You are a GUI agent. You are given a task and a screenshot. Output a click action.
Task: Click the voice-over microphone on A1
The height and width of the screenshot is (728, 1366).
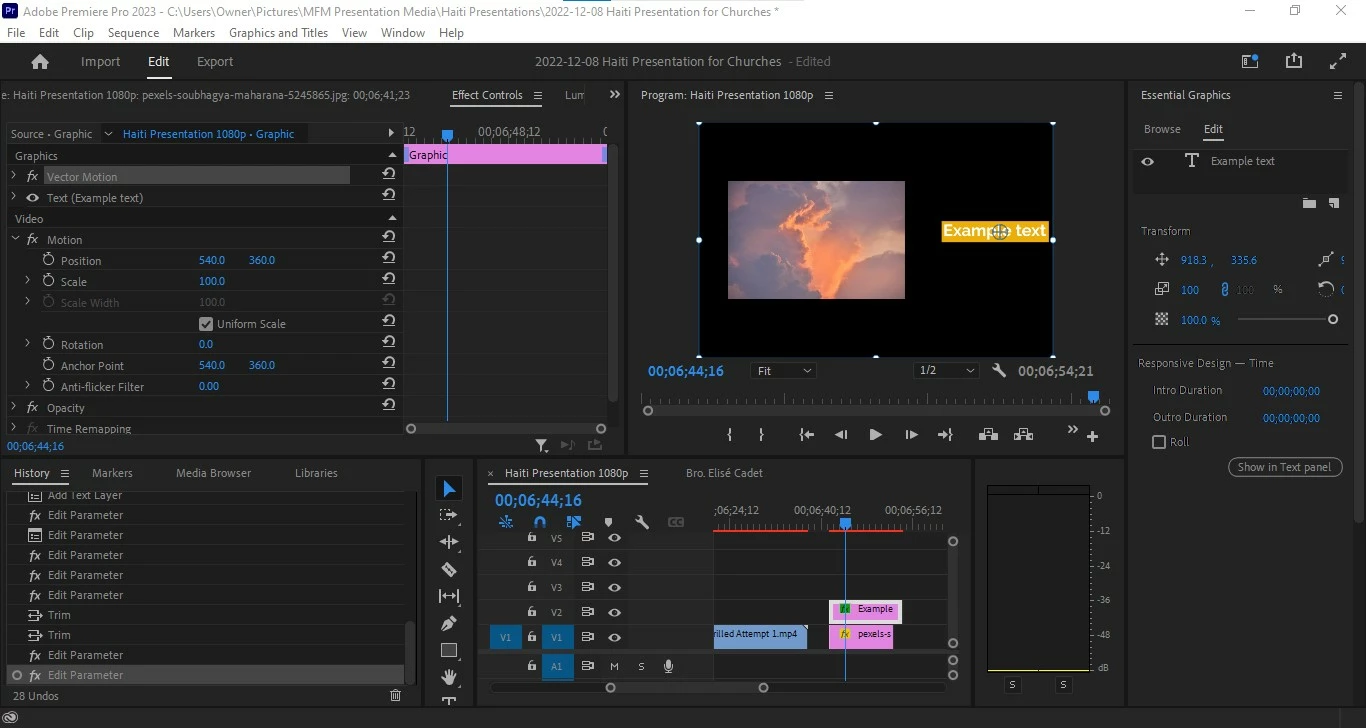[x=668, y=666]
